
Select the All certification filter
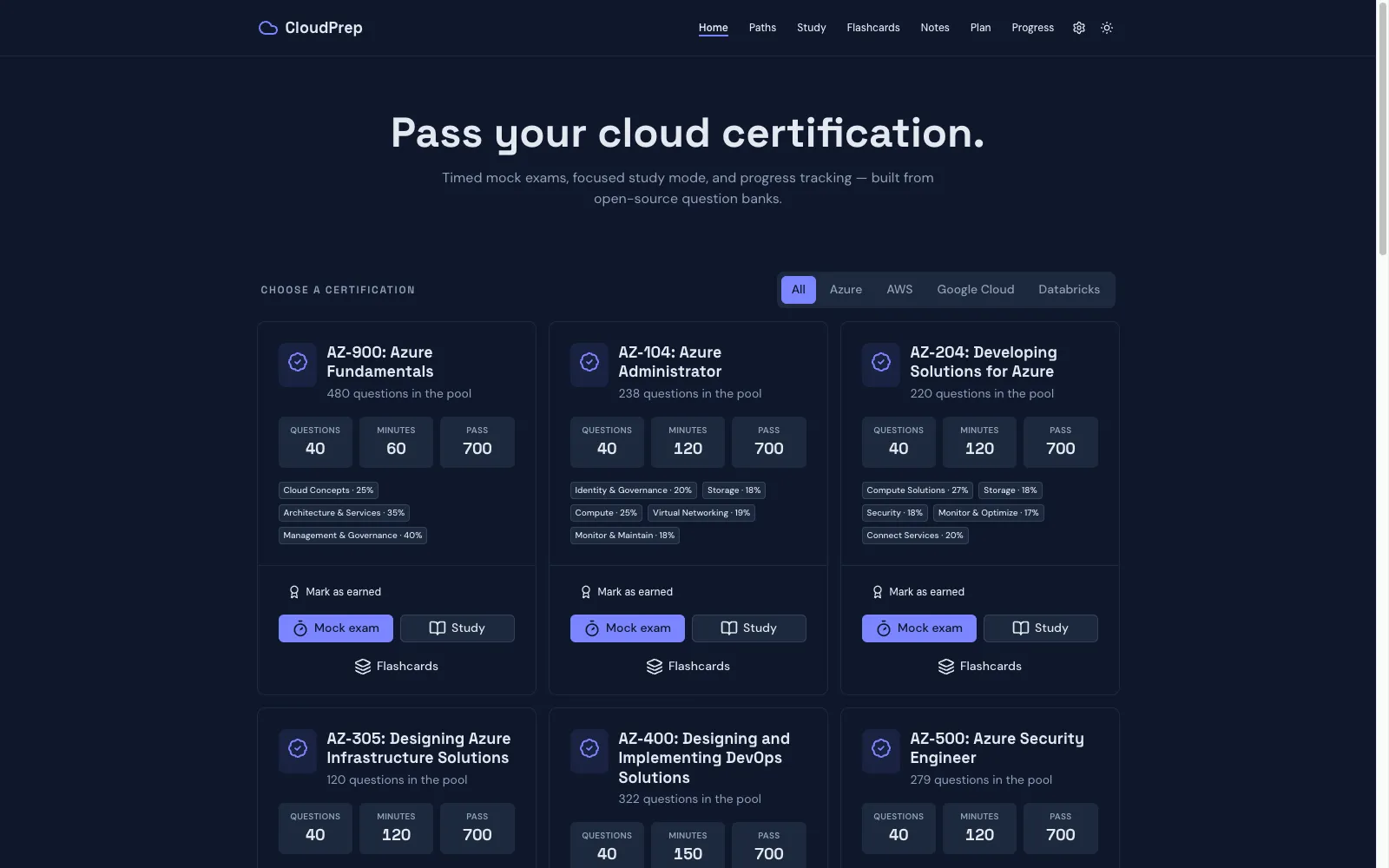tap(799, 290)
